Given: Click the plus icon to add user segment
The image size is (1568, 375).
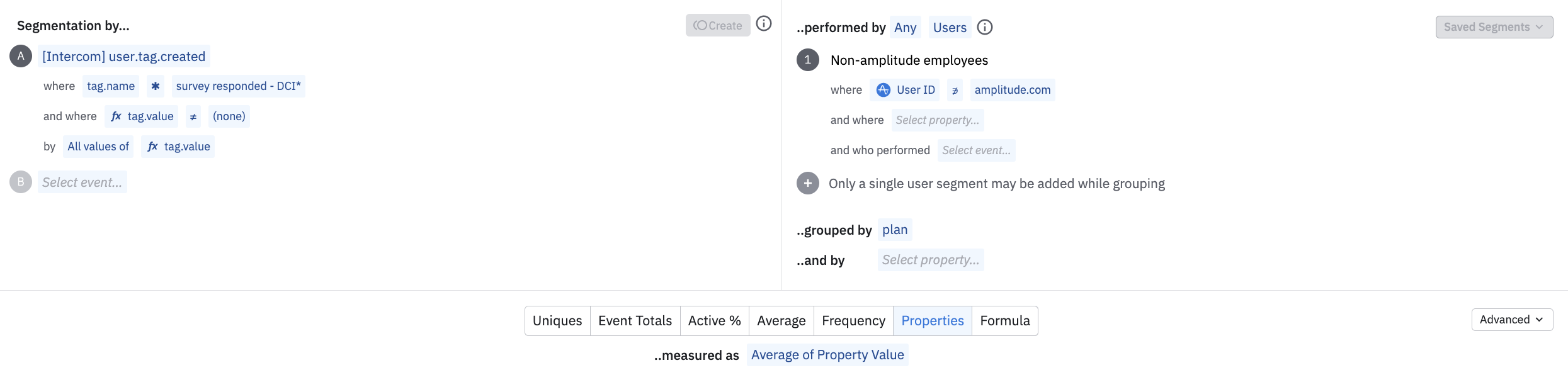Looking at the screenshot, I should coord(807,183).
